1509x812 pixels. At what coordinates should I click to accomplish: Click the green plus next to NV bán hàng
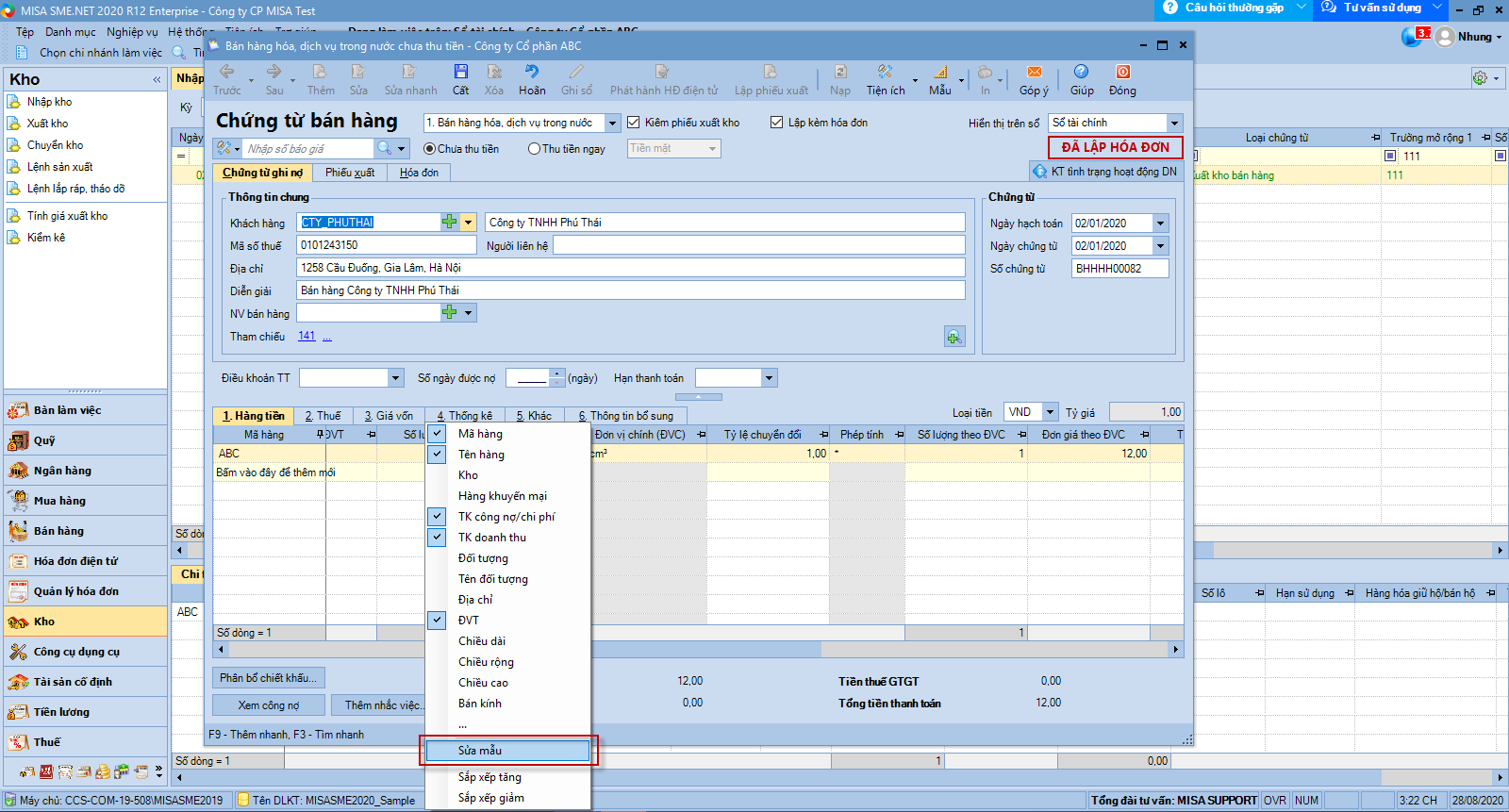coord(450,313)
